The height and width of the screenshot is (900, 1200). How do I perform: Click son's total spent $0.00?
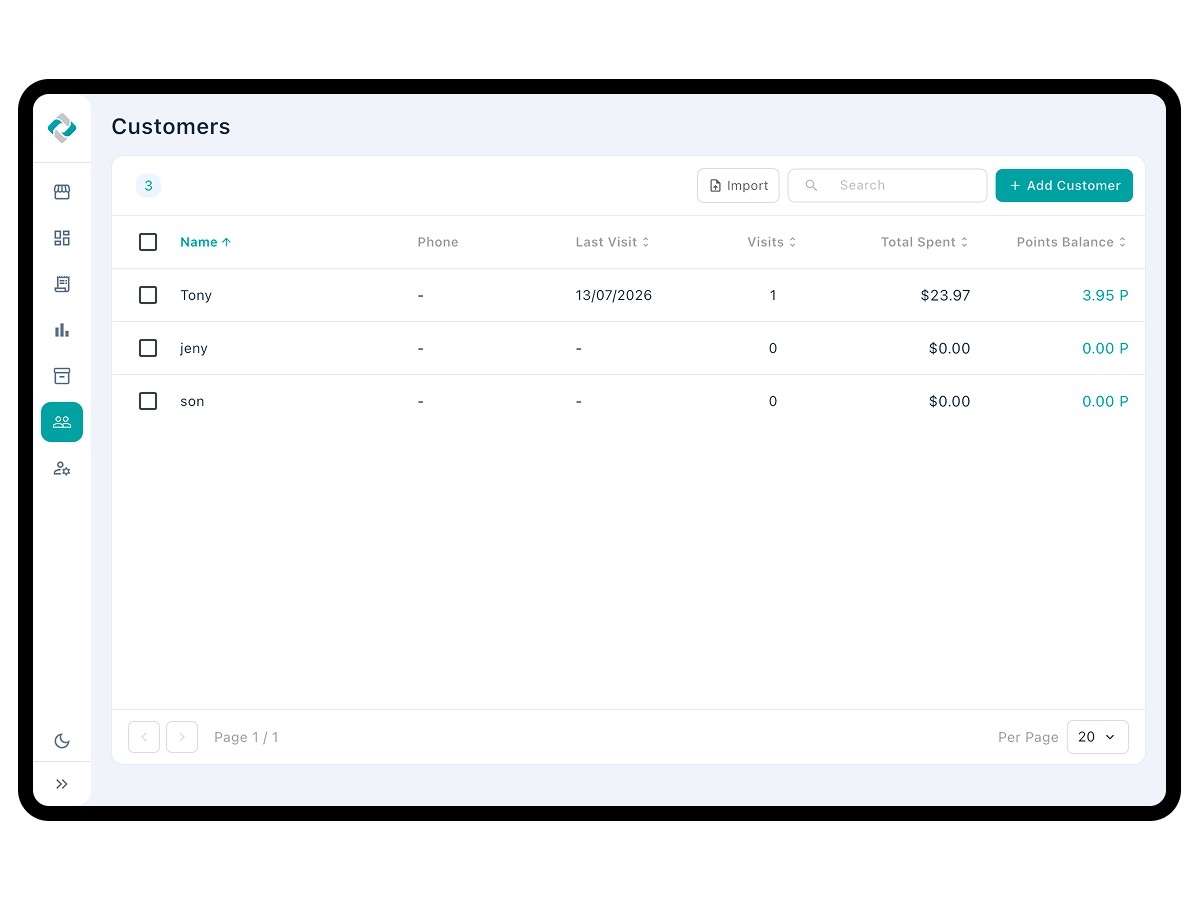click(x=949, y=401)
